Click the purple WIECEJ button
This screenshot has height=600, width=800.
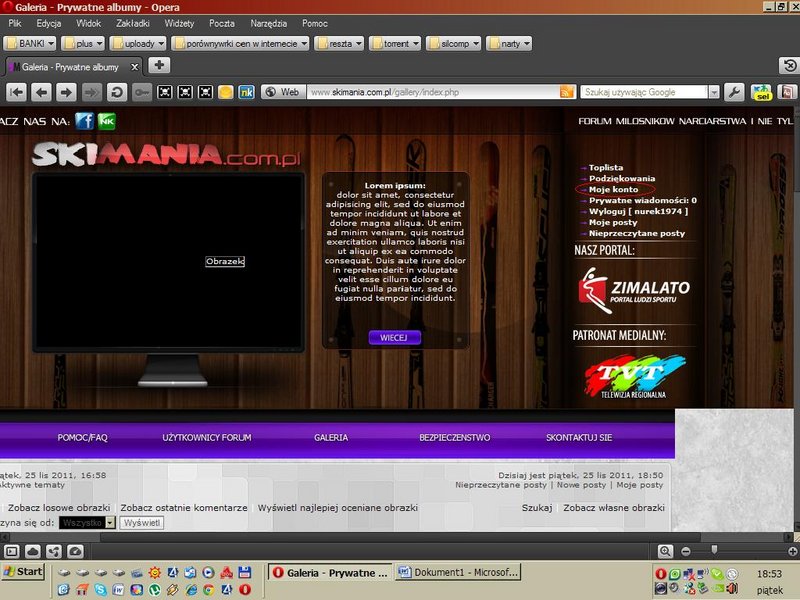pyautogui.click(x=394, y=338)
